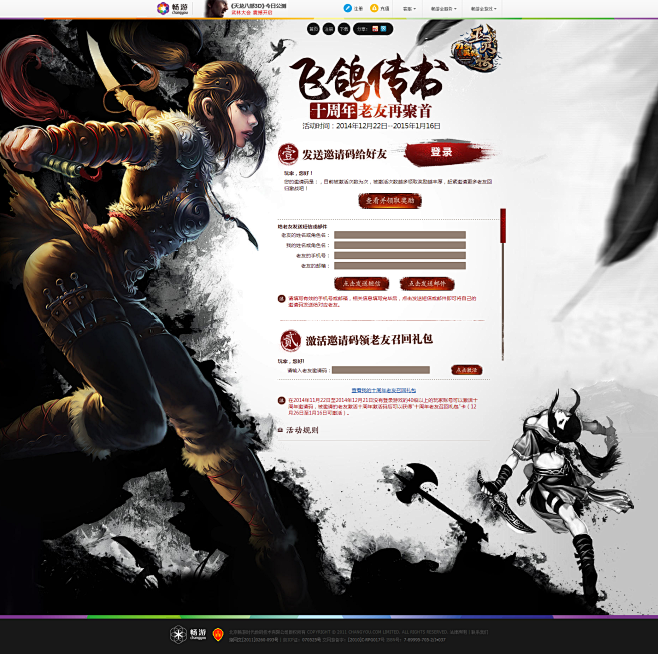The height and width of the screenshot is (654, 658).
Task: Click the red scrollbar thumb beside the form
Action: pos(503,225)
